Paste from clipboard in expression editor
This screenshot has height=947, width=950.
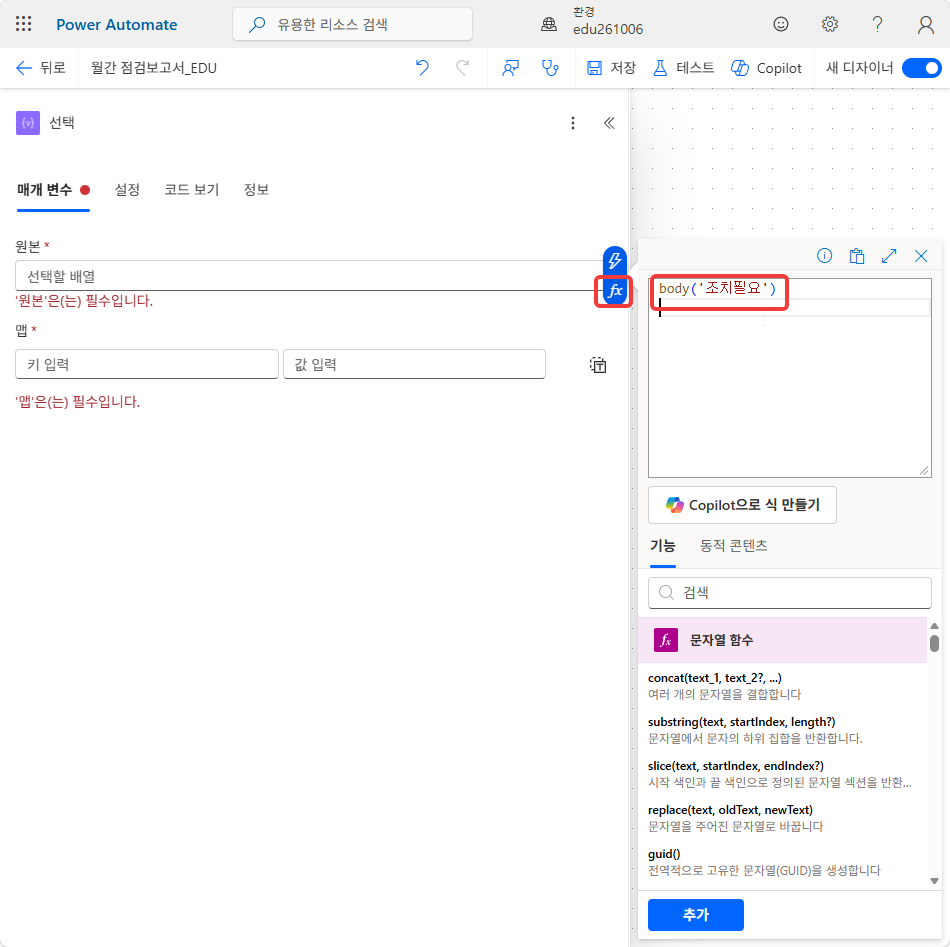pos(857,256)
